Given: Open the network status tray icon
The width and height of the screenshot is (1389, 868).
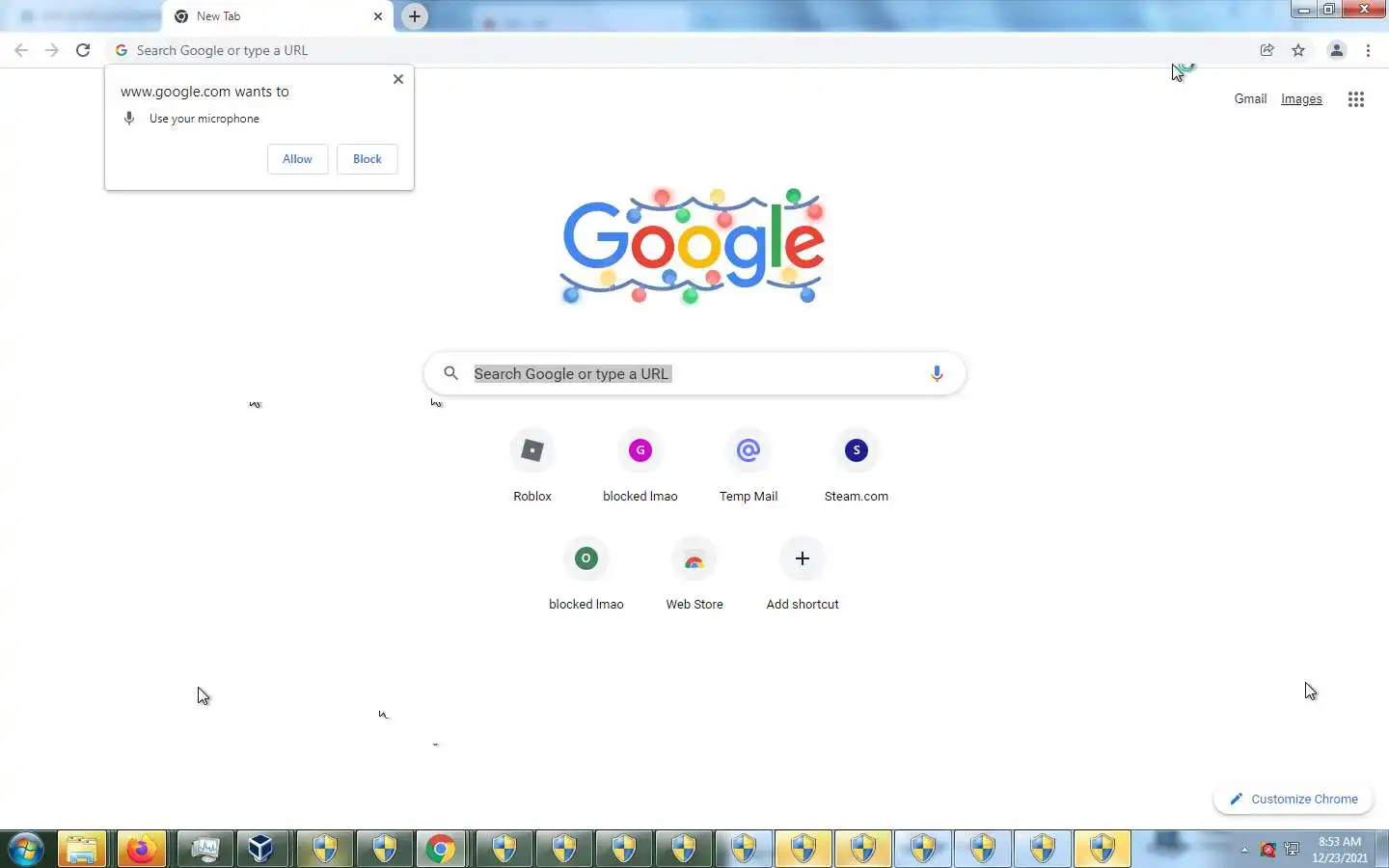Looking at the screenshot, I should pyautogui.click(x=1293, y=850).
